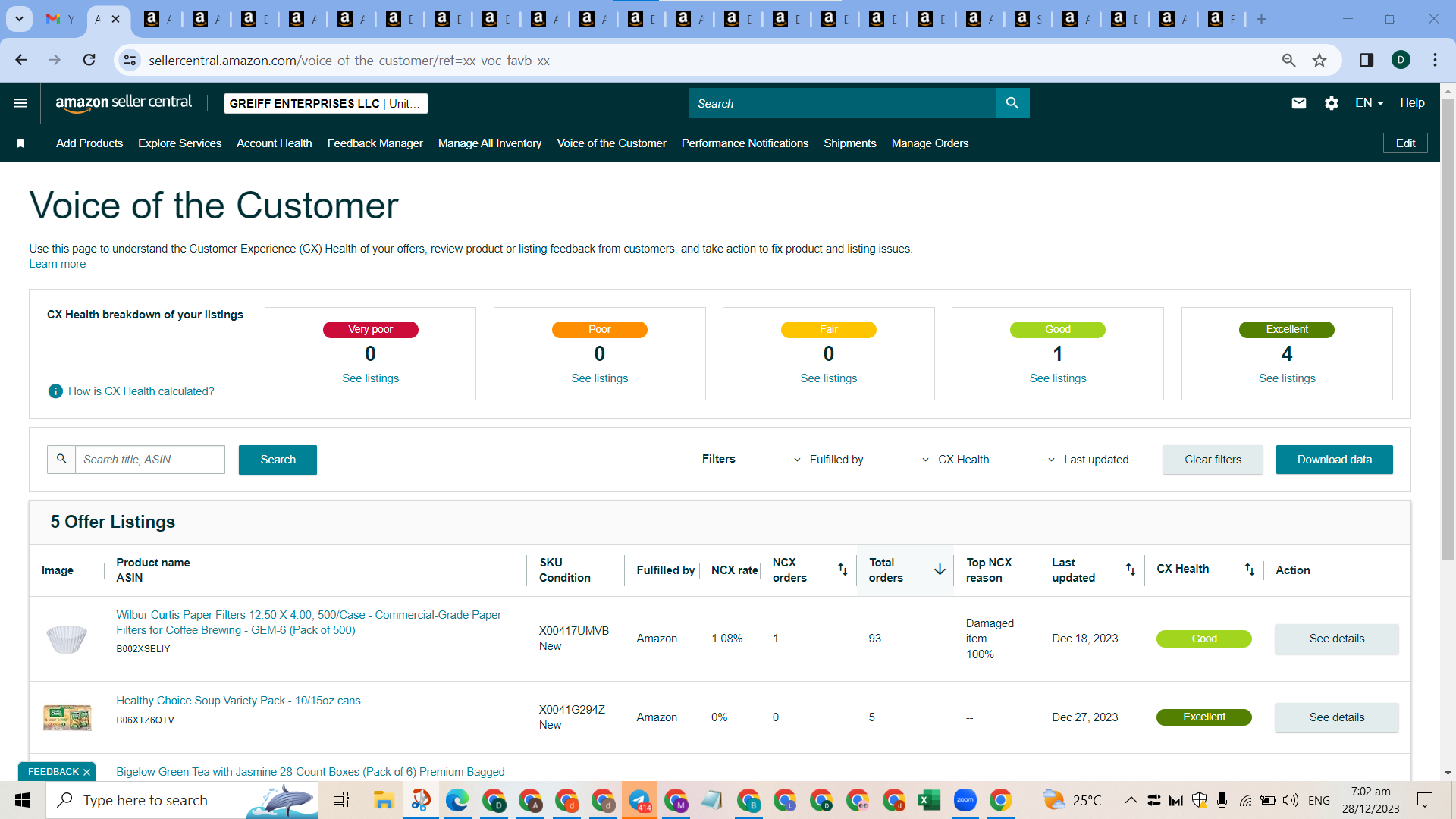Open the GREIFF ENTERPRISES LLC account switcher
The height and width of the screenshot is (819, 1456).
tap(326, 104)
